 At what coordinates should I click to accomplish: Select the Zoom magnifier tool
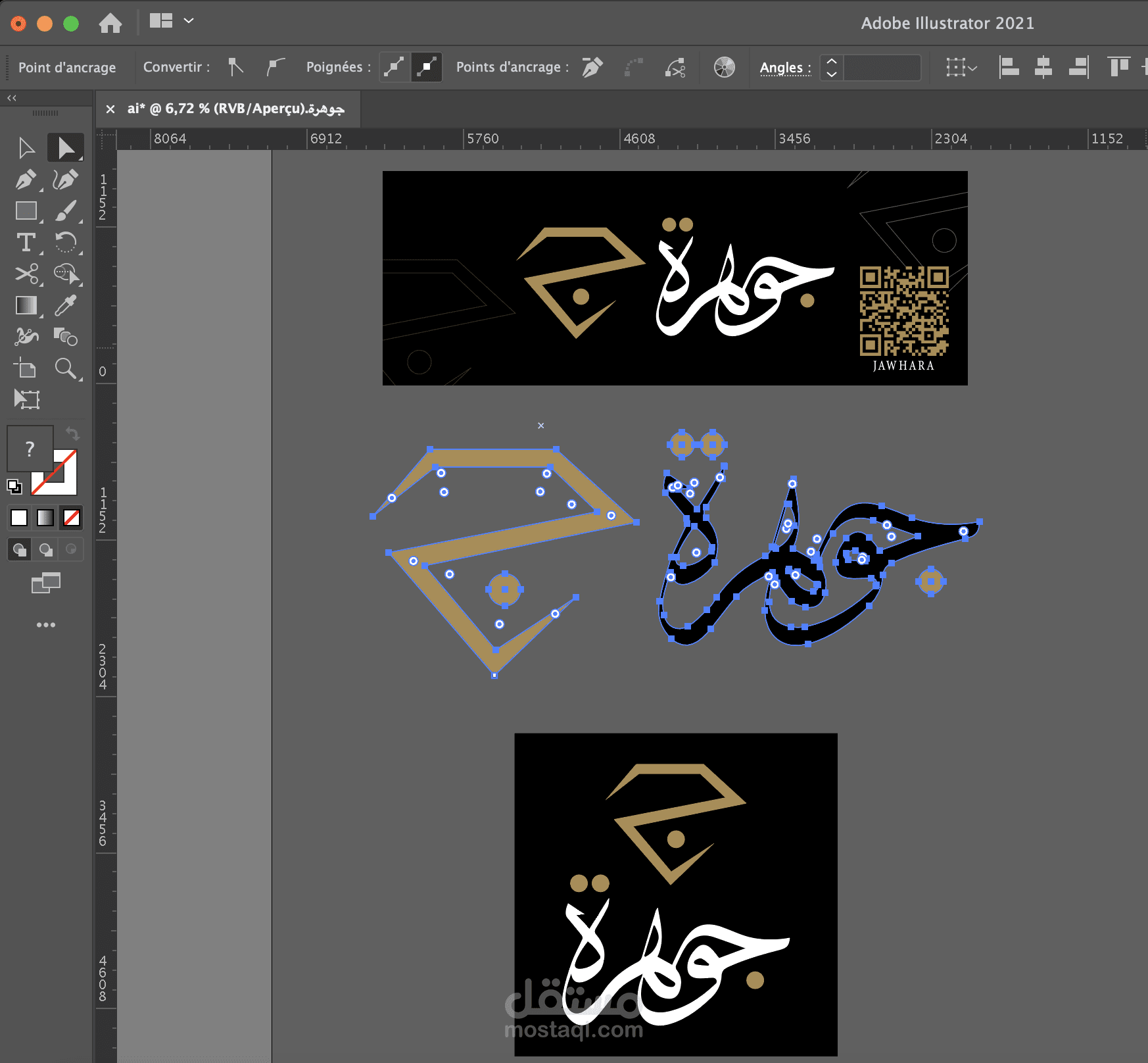66,368
